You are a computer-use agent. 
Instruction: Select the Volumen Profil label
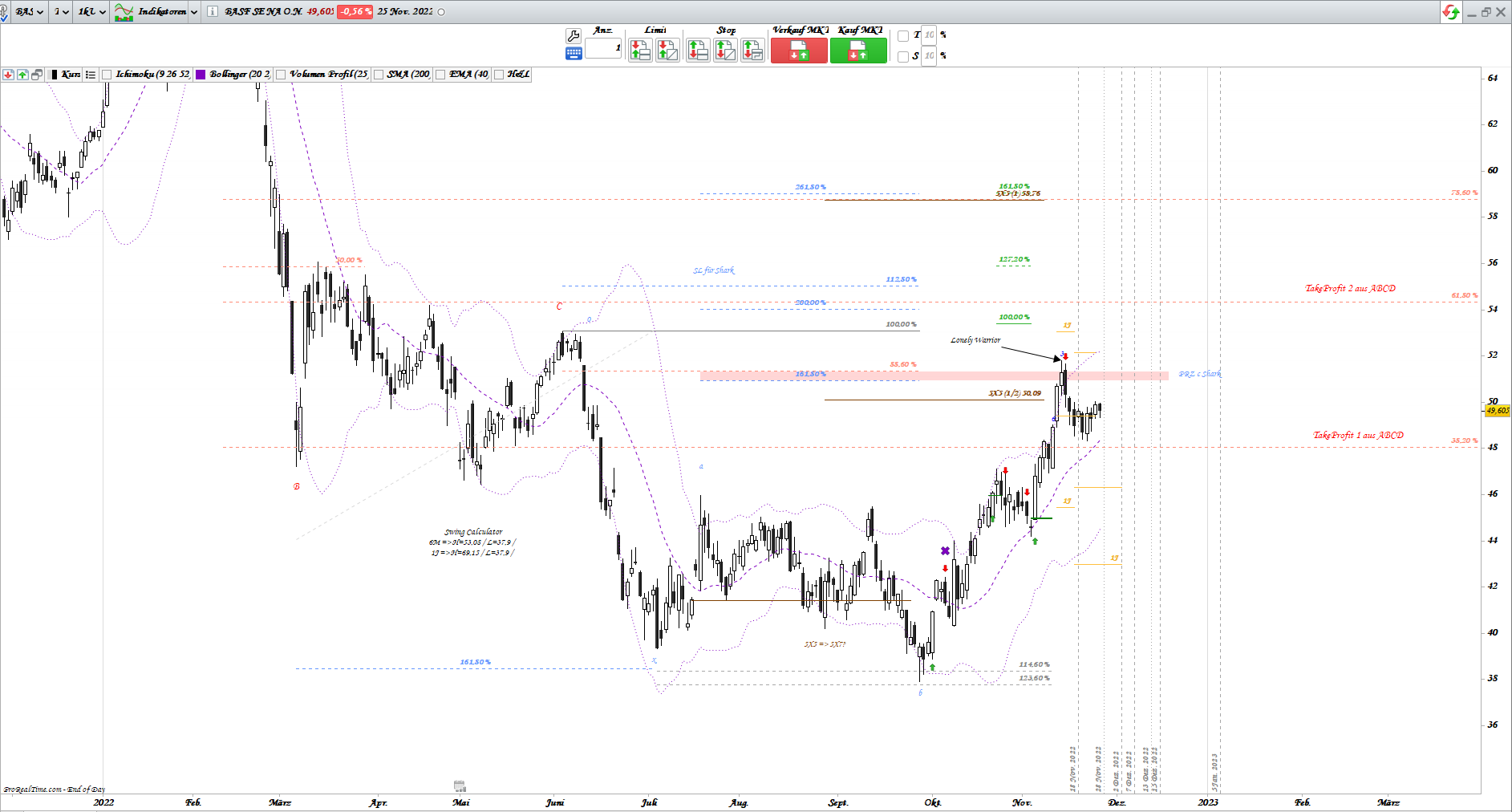(329, 75)
